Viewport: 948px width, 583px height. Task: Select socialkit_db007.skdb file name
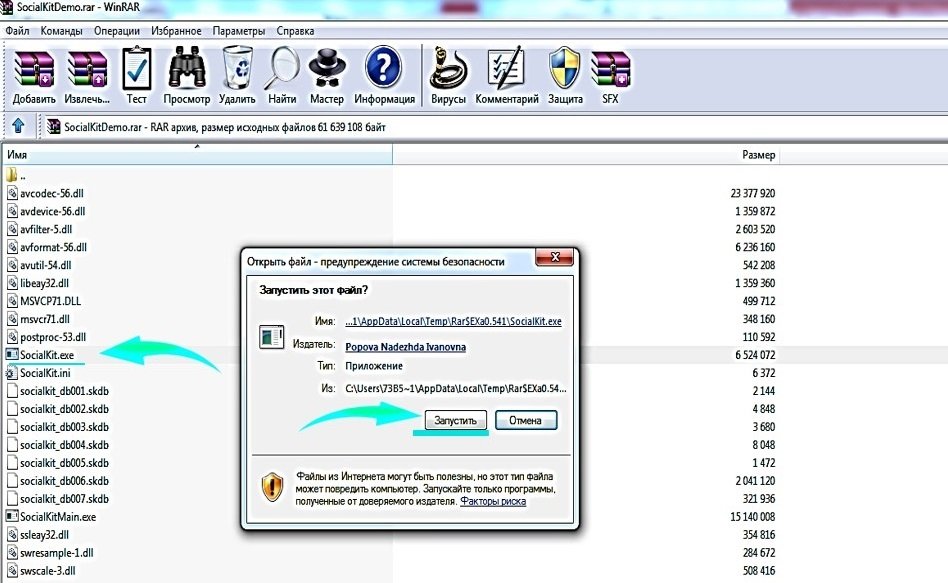64,498
